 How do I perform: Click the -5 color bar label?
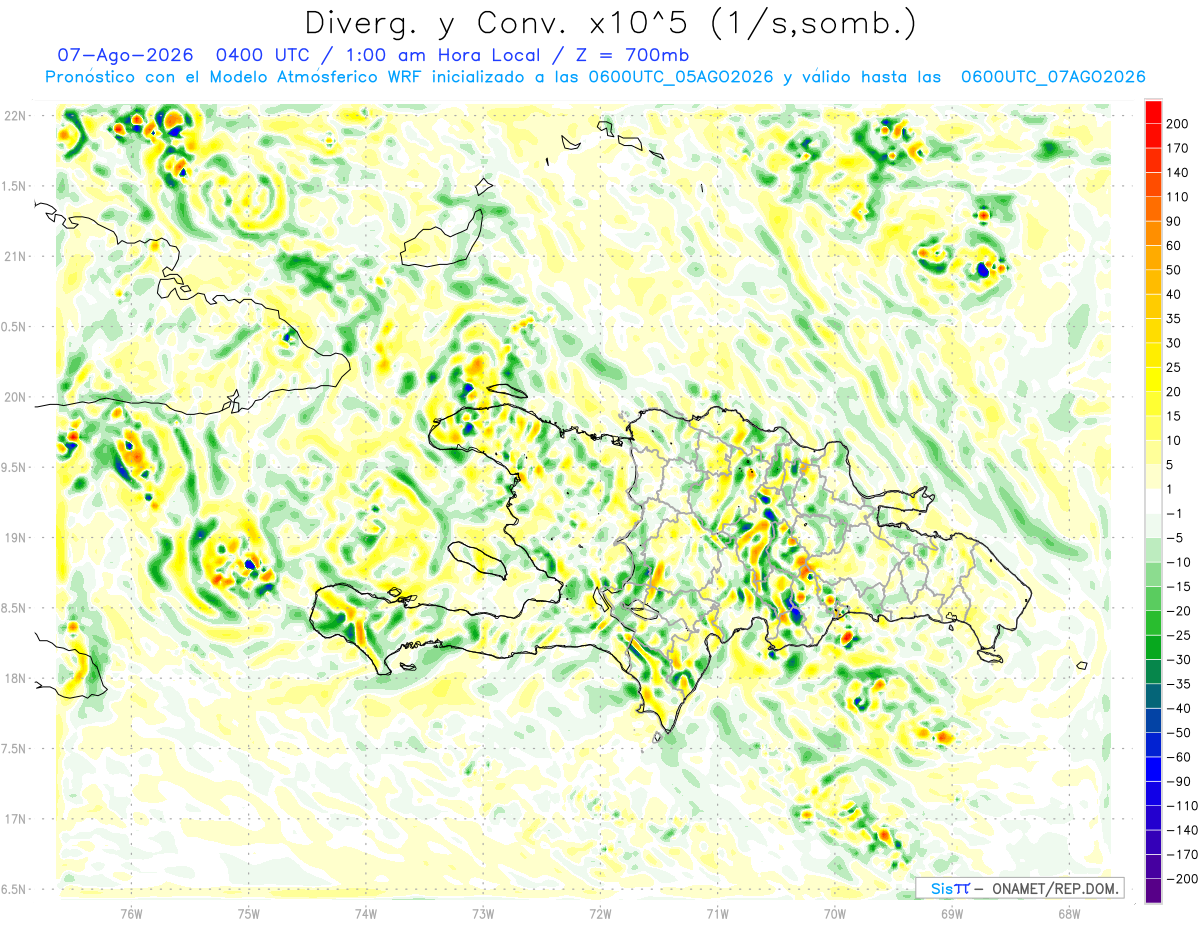click(1175, 538)
